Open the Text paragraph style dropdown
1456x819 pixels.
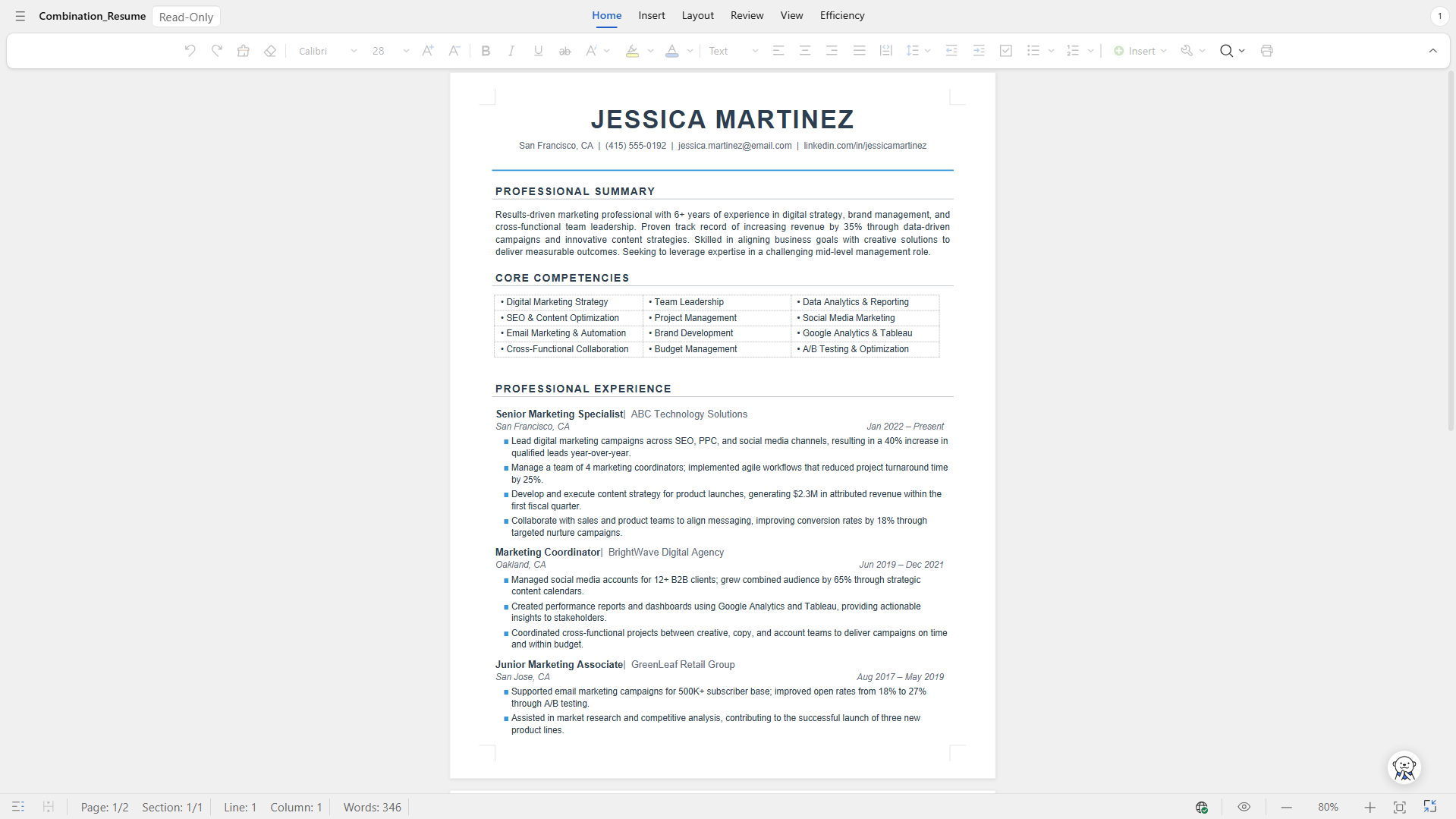pos(733,51)
